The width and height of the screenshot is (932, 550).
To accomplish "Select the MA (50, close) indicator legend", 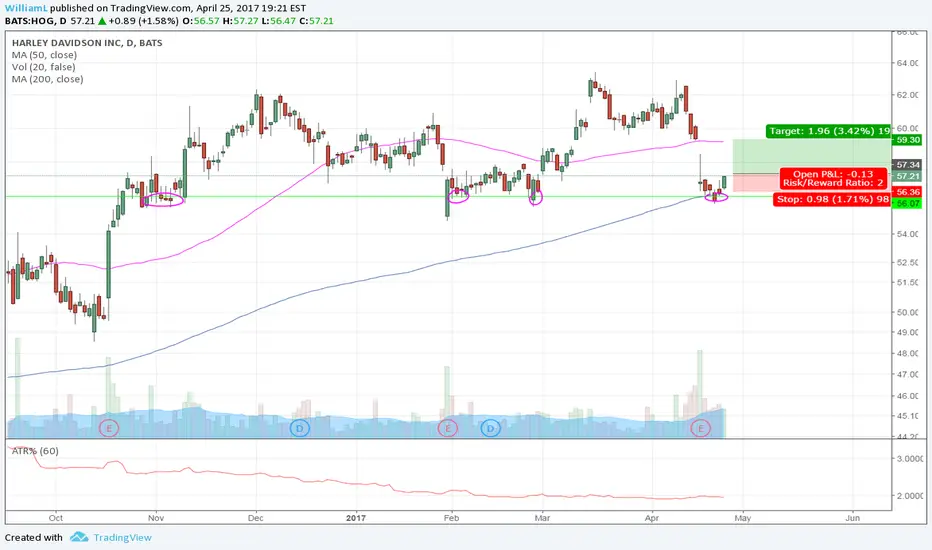I will [44, 55].
